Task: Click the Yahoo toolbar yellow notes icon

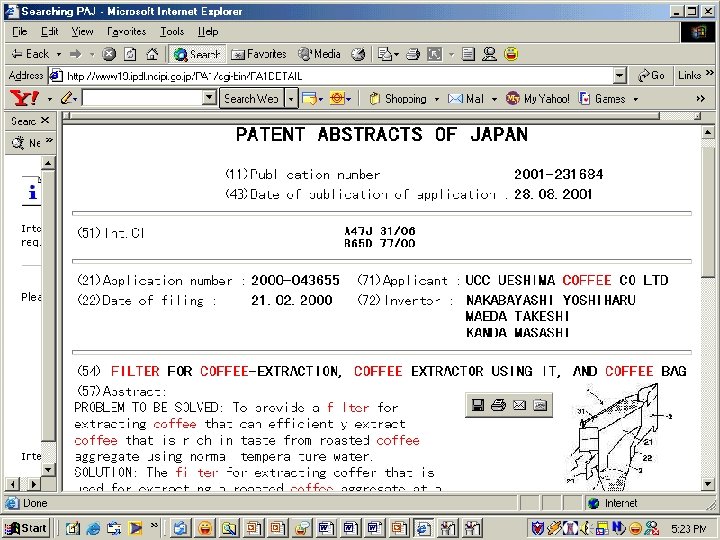Action: [x=309, y=98]
